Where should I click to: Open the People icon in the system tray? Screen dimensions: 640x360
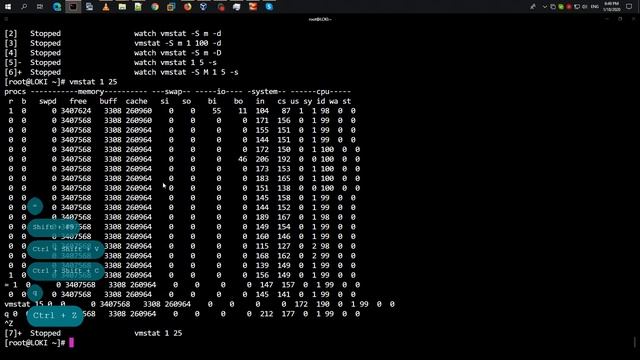tap(533, 7)
